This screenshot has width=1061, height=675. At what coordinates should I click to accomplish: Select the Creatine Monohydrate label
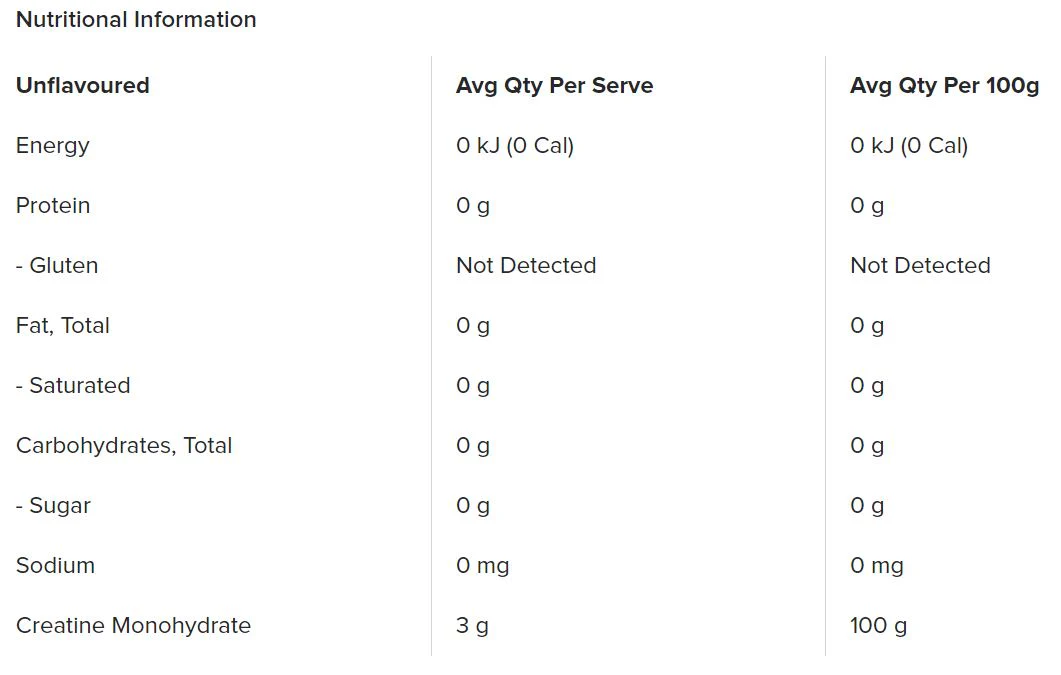pos(133,626)
